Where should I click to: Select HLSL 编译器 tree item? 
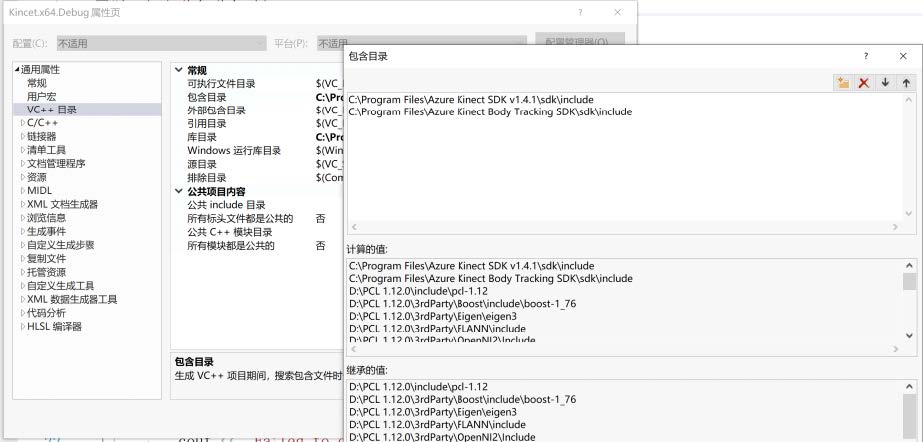[x=54, y=326]
